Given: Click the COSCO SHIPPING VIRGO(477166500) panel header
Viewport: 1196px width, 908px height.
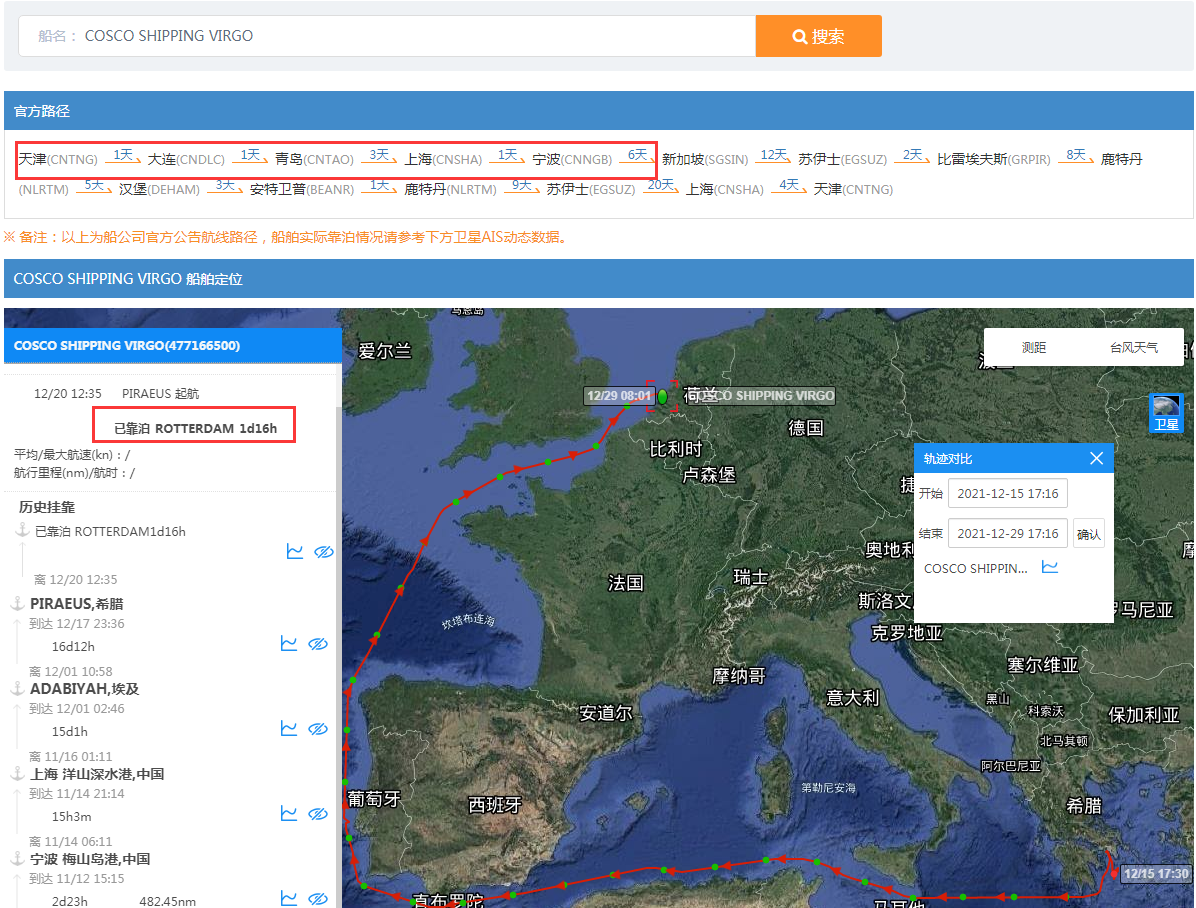Looking at the screenshot, I should point(172,346).
